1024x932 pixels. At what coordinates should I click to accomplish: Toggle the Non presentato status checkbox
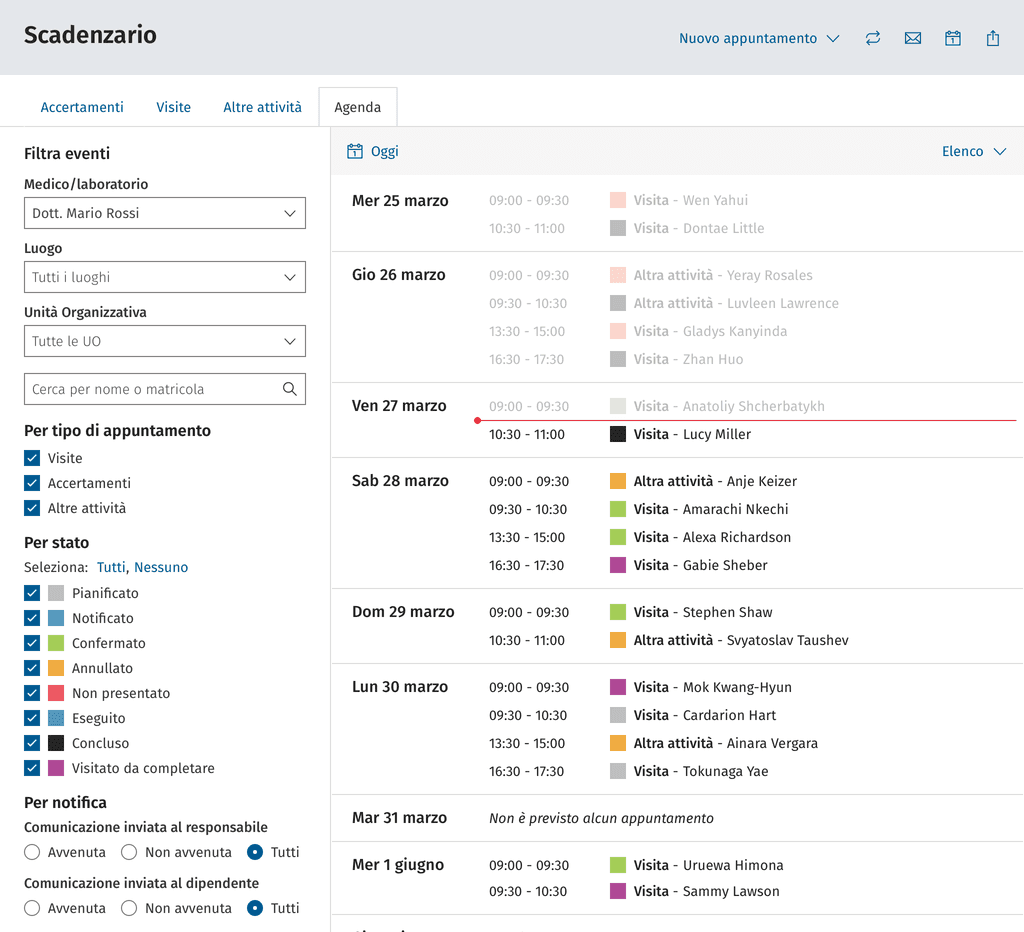[x=32, y=692]
